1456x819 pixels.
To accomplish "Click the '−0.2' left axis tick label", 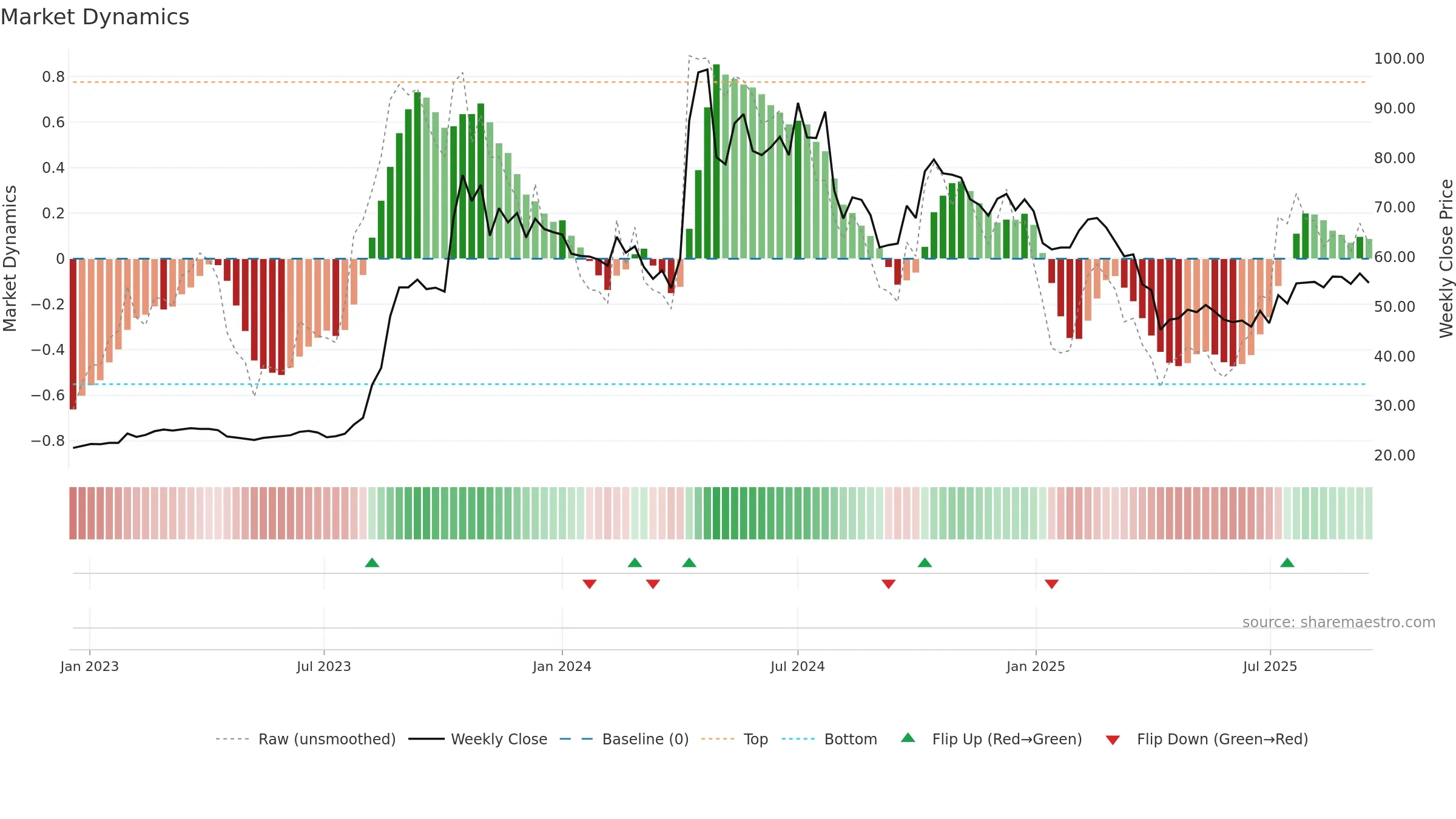I will [48, 305].
